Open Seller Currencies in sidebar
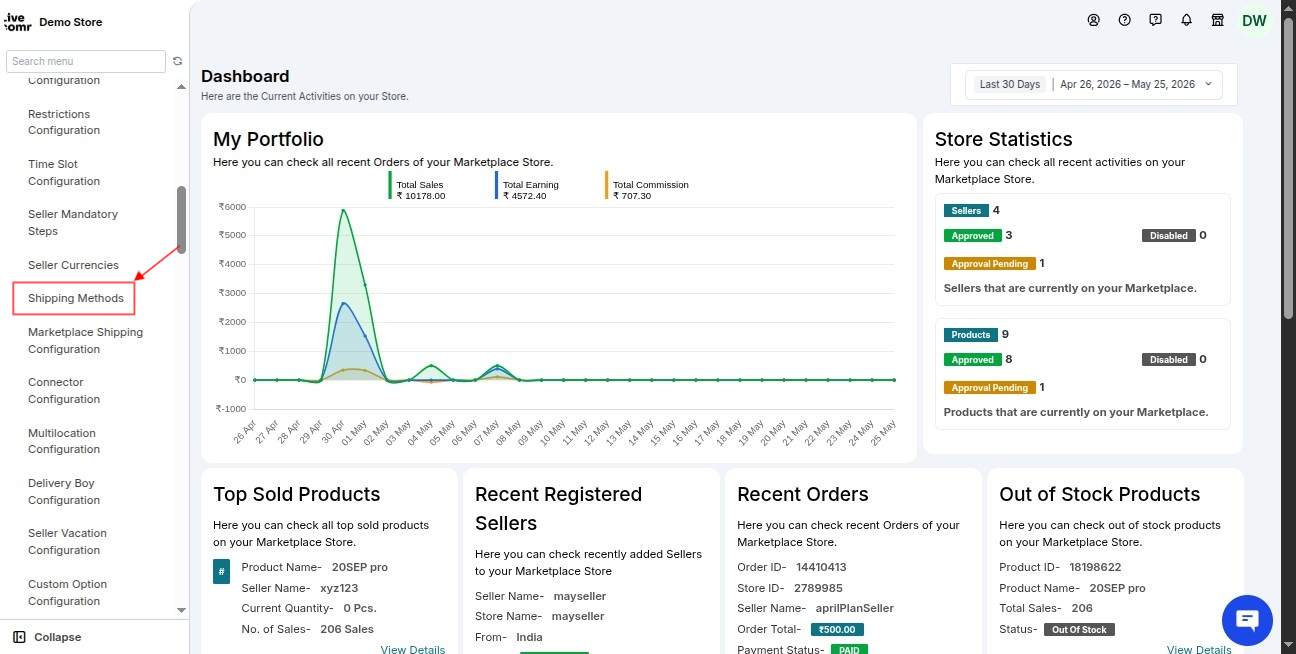 73,265
